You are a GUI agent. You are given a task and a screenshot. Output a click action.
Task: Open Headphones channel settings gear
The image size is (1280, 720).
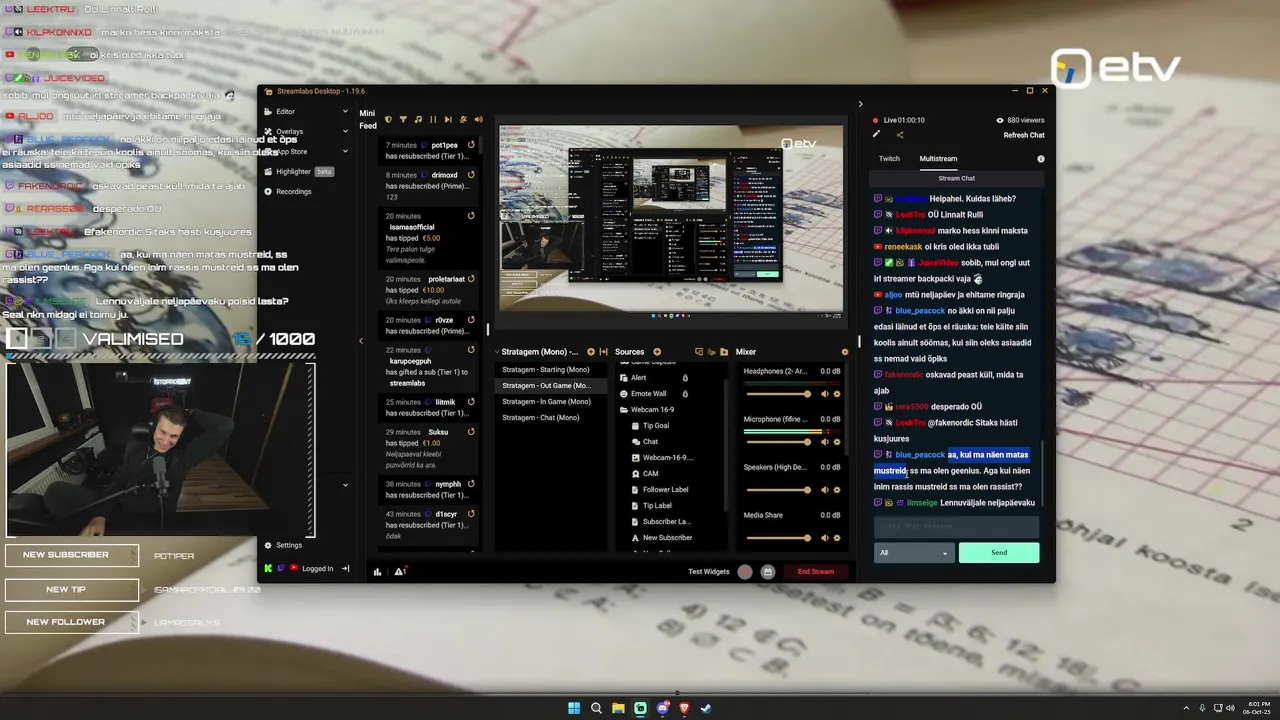tap(837, 394)
